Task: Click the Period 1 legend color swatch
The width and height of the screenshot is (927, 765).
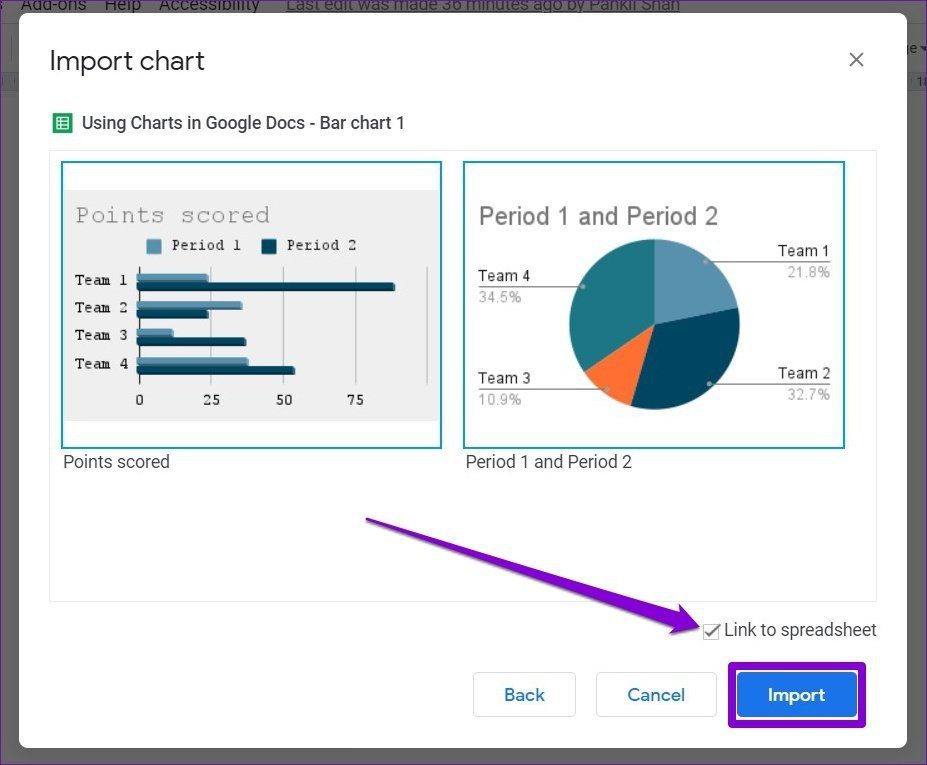Action: [154, 247]
